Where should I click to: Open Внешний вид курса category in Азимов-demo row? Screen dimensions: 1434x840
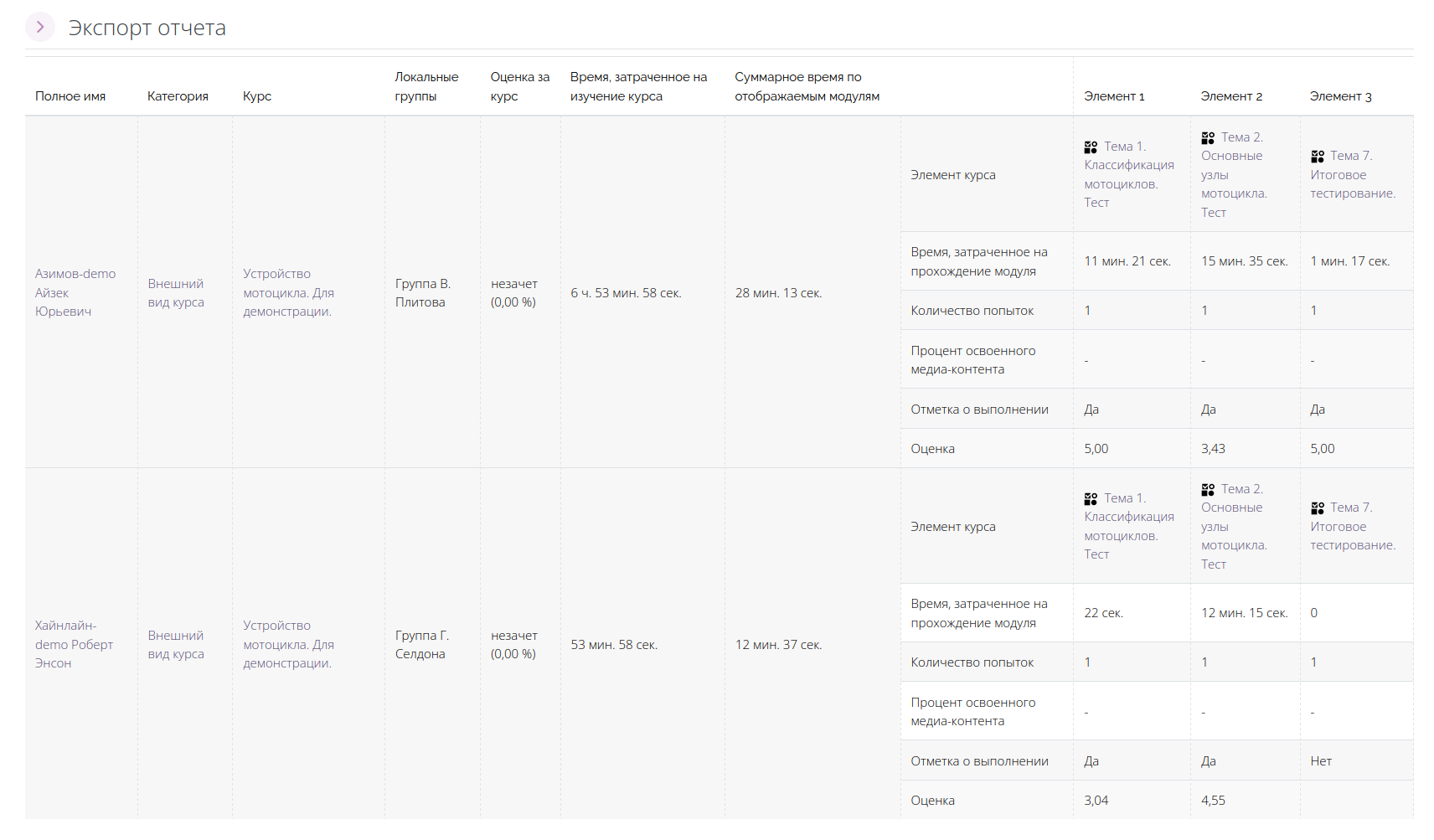(176, 293)
